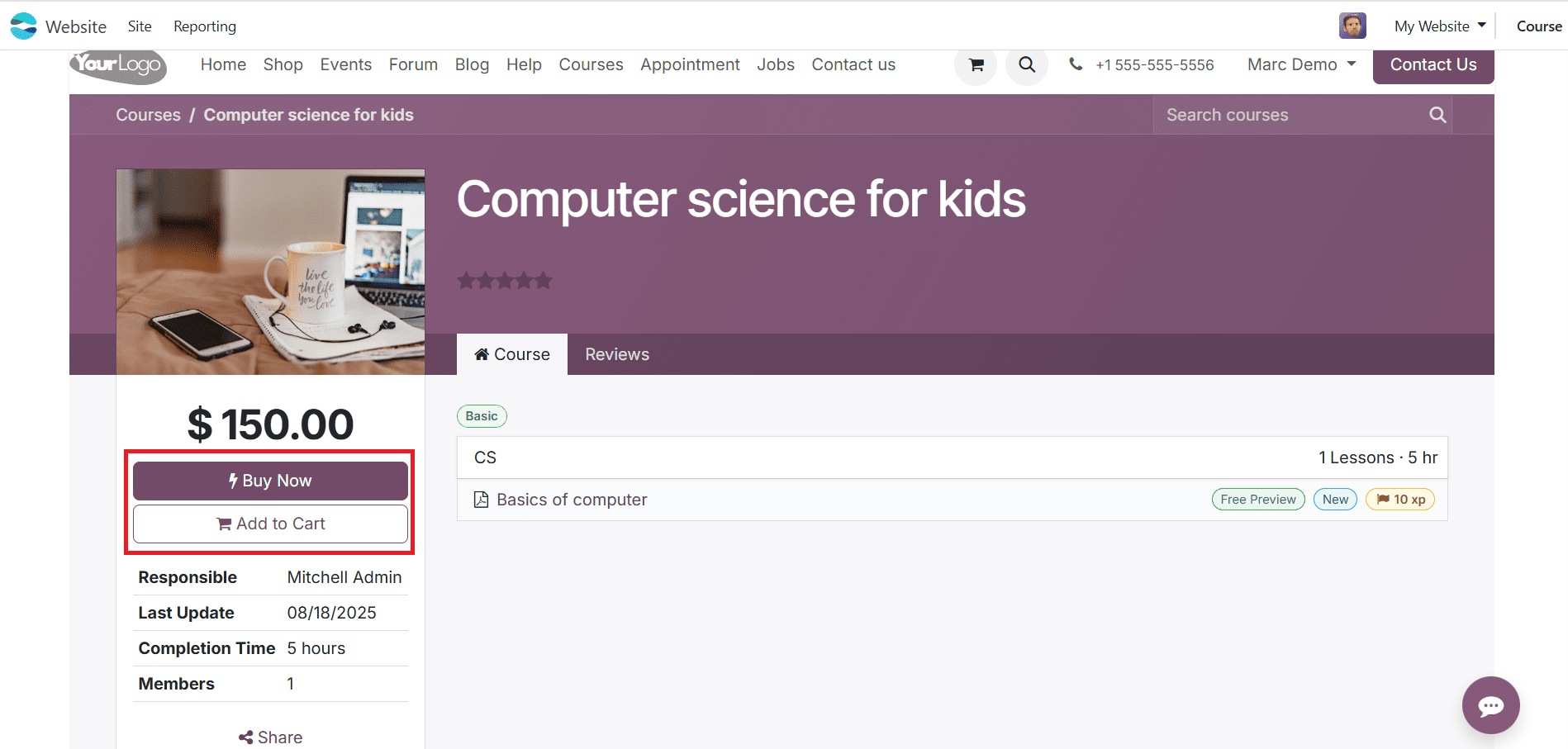Viewport: 1568px width, 749px height.
Task: Click the Computer science for kids breadcrumb
Action: tap(309, 115)
